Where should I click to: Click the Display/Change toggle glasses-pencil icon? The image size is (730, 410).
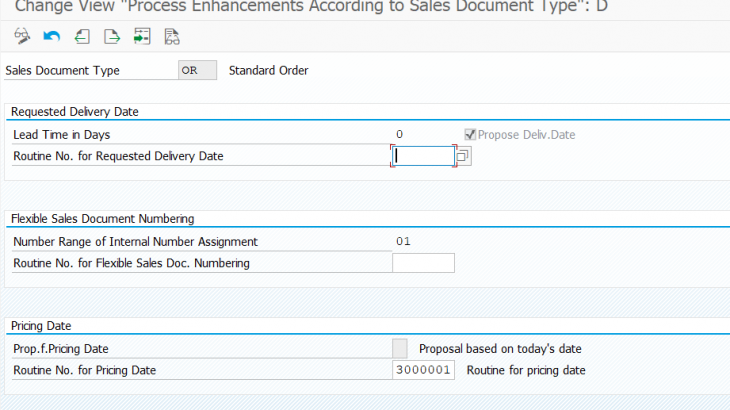22,37
